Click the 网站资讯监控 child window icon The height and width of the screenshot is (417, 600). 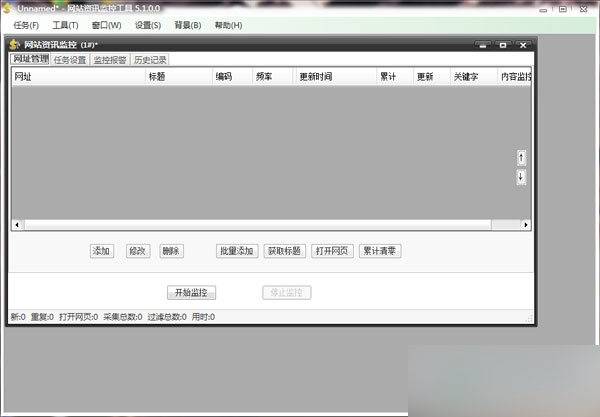[15, 45]
